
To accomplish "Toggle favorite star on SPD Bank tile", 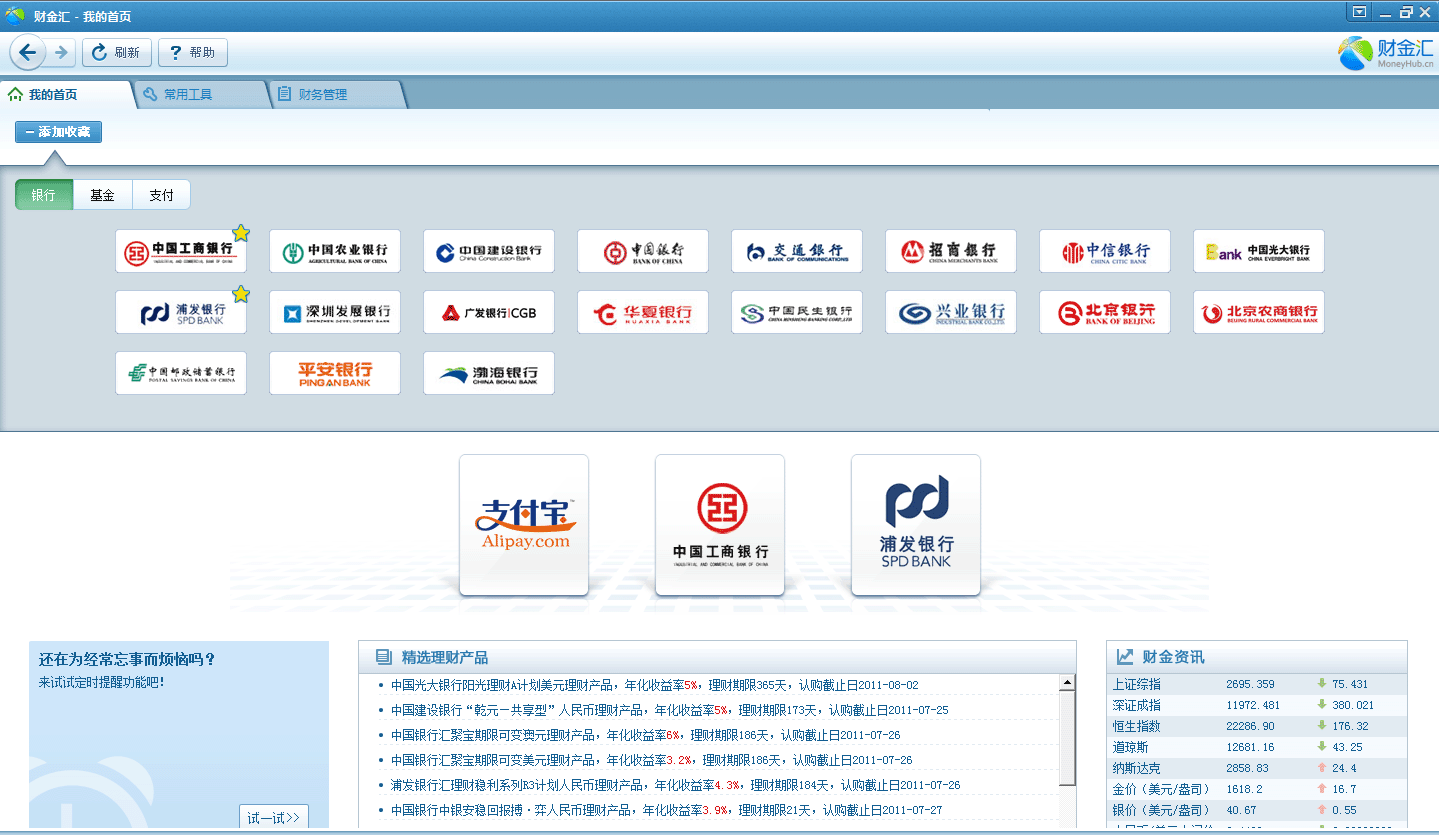I will point(241,294).
